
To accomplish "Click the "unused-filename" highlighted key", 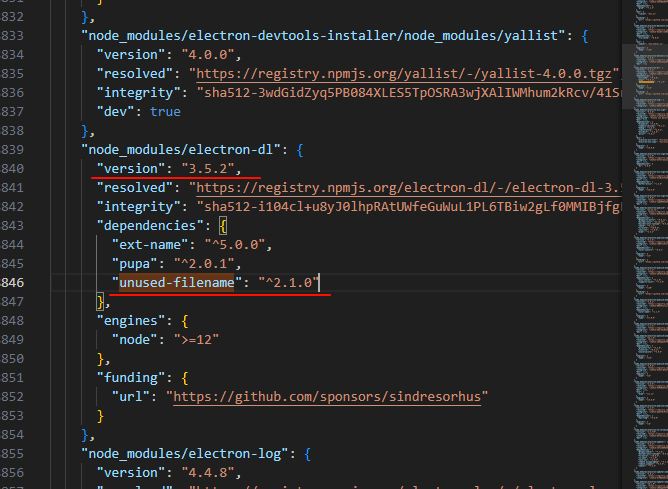I will point(177,282).
